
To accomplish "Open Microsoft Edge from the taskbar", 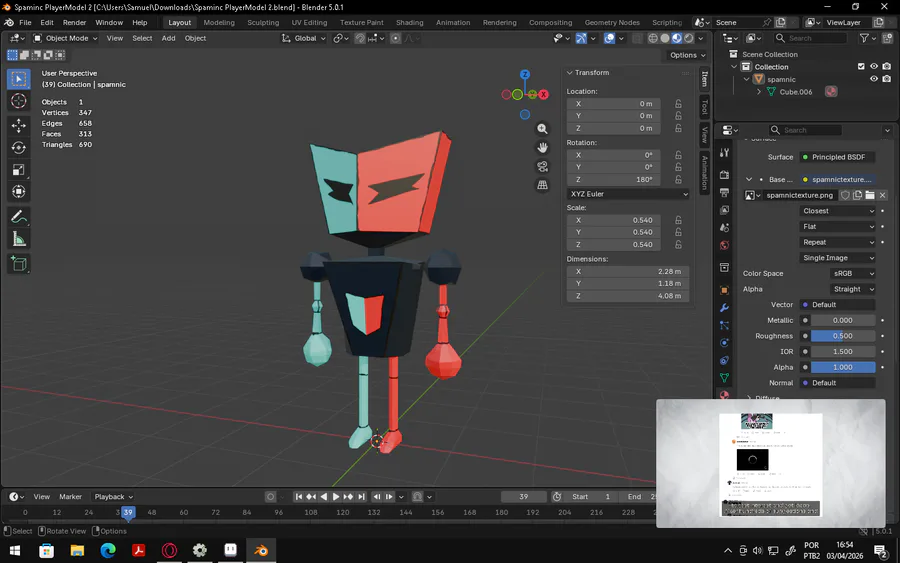I will click(108, 550).
